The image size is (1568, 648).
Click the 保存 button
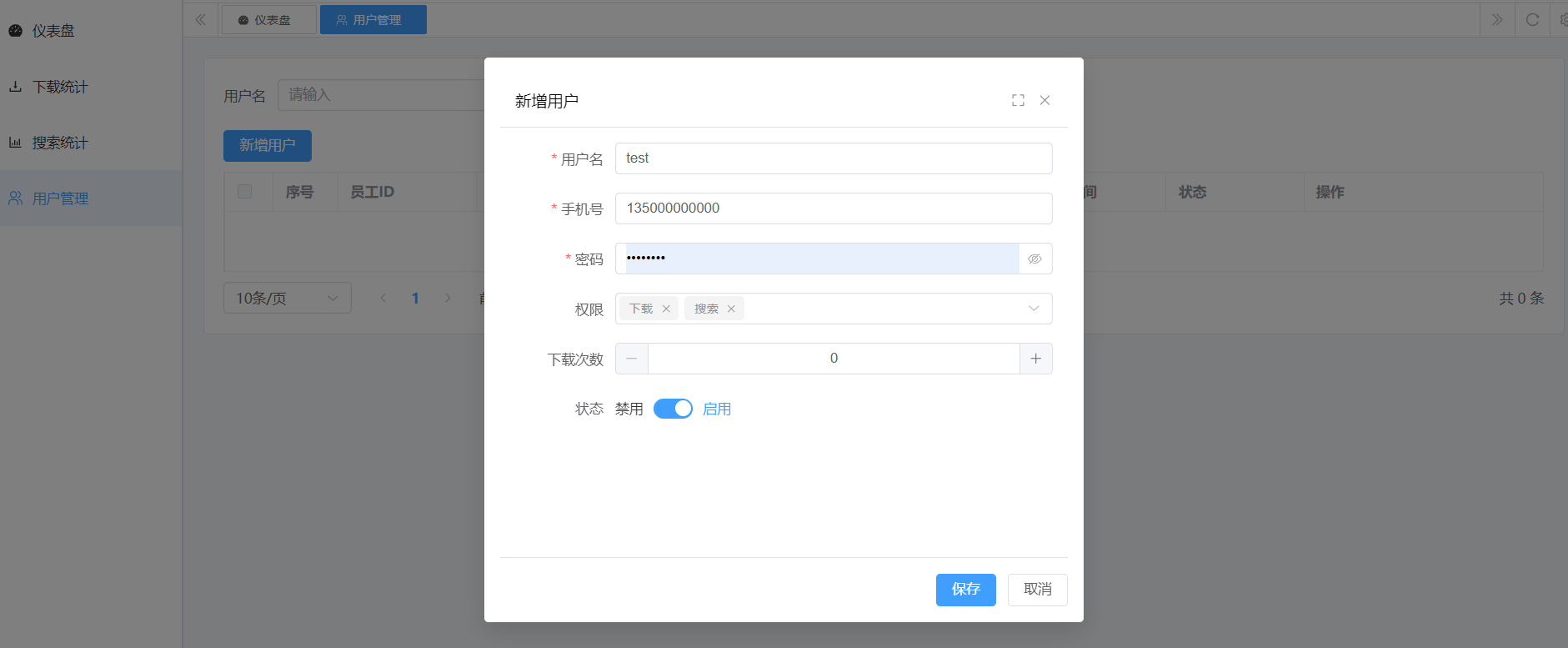tap(965, 590)
